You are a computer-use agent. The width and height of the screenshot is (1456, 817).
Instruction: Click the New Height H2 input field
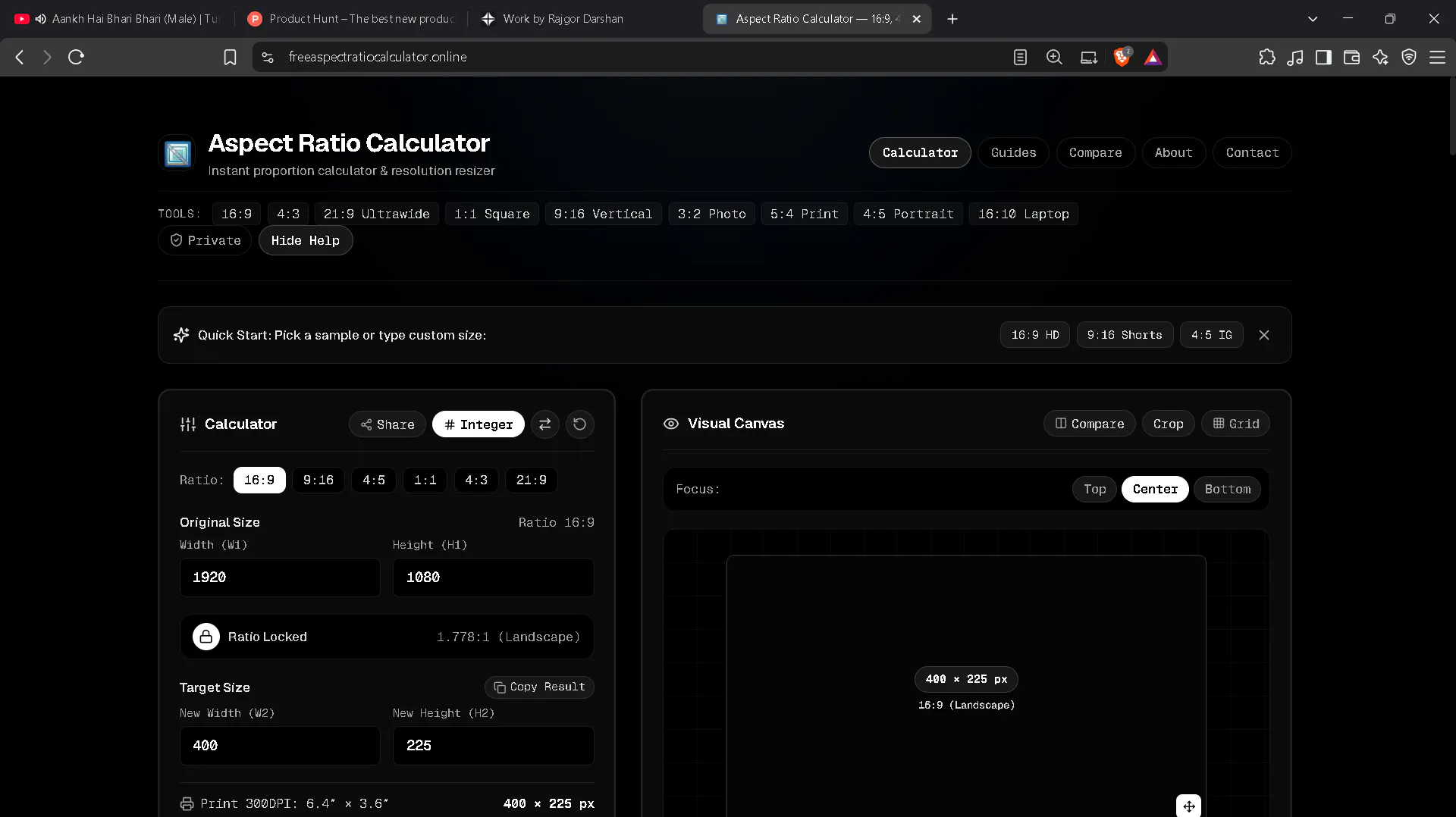click(x=493, y=746)
